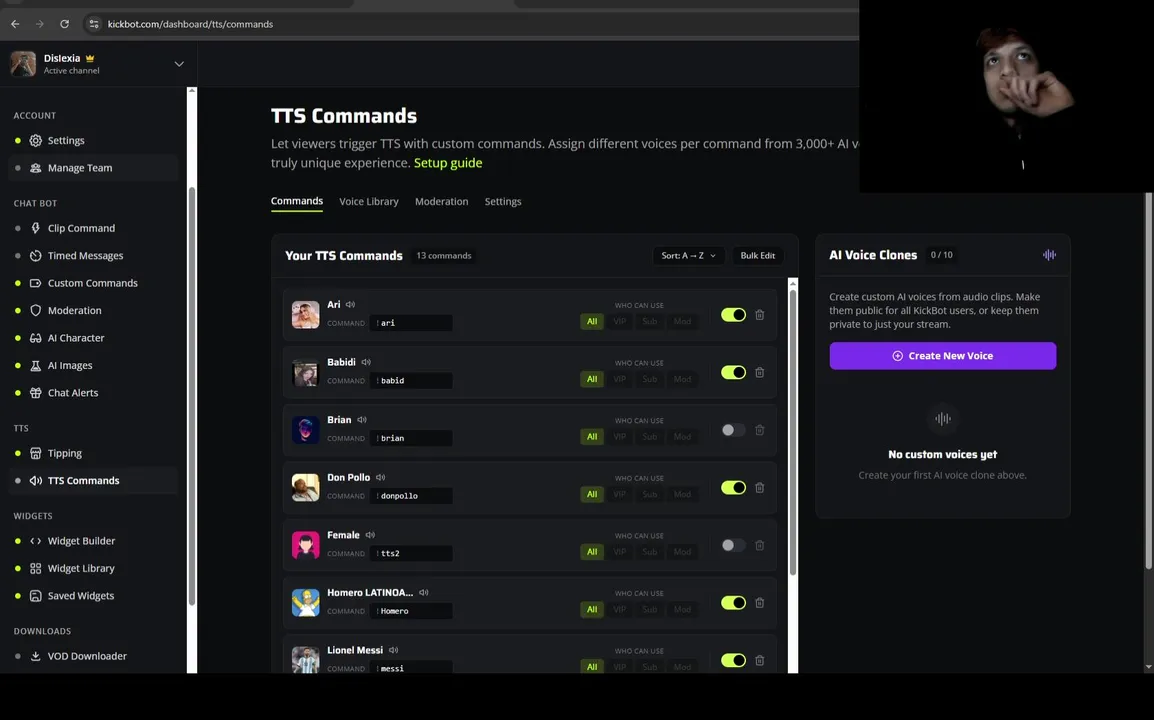
Task: Preview Female voice with speaker icon
Action: pos(370,534)
